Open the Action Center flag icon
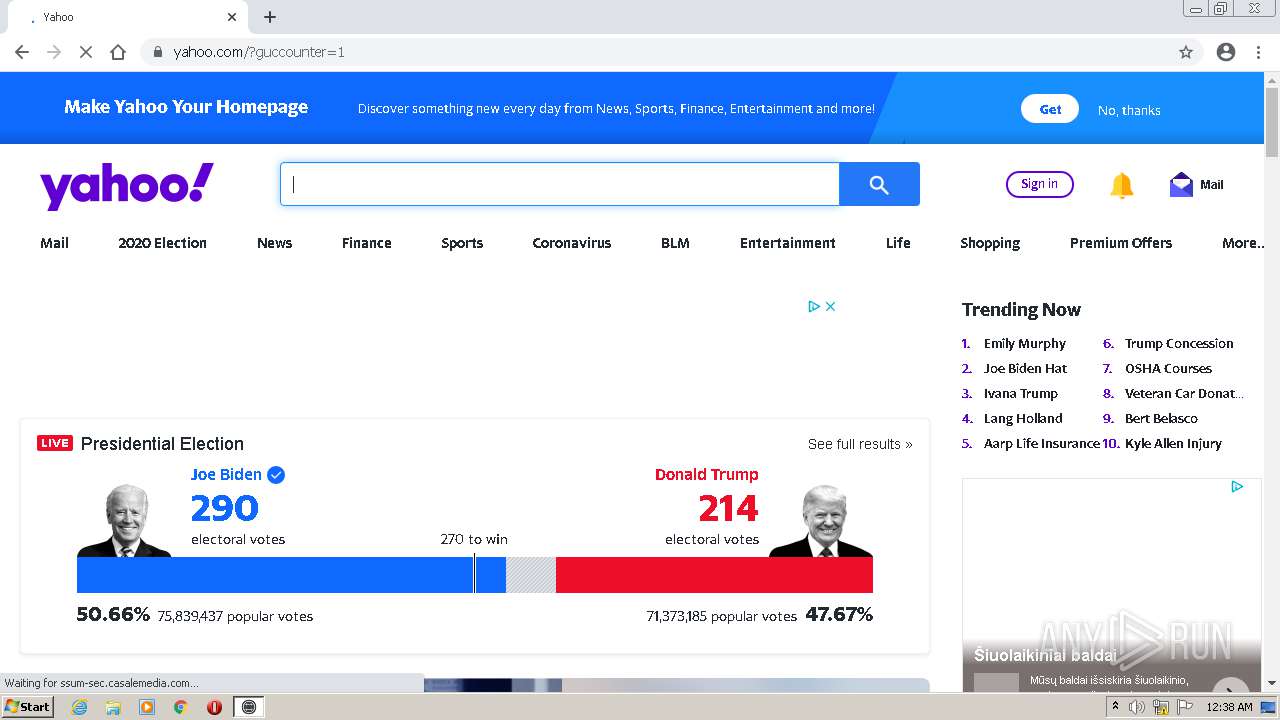1280x720 pixels. click(x=1185, y=707)
